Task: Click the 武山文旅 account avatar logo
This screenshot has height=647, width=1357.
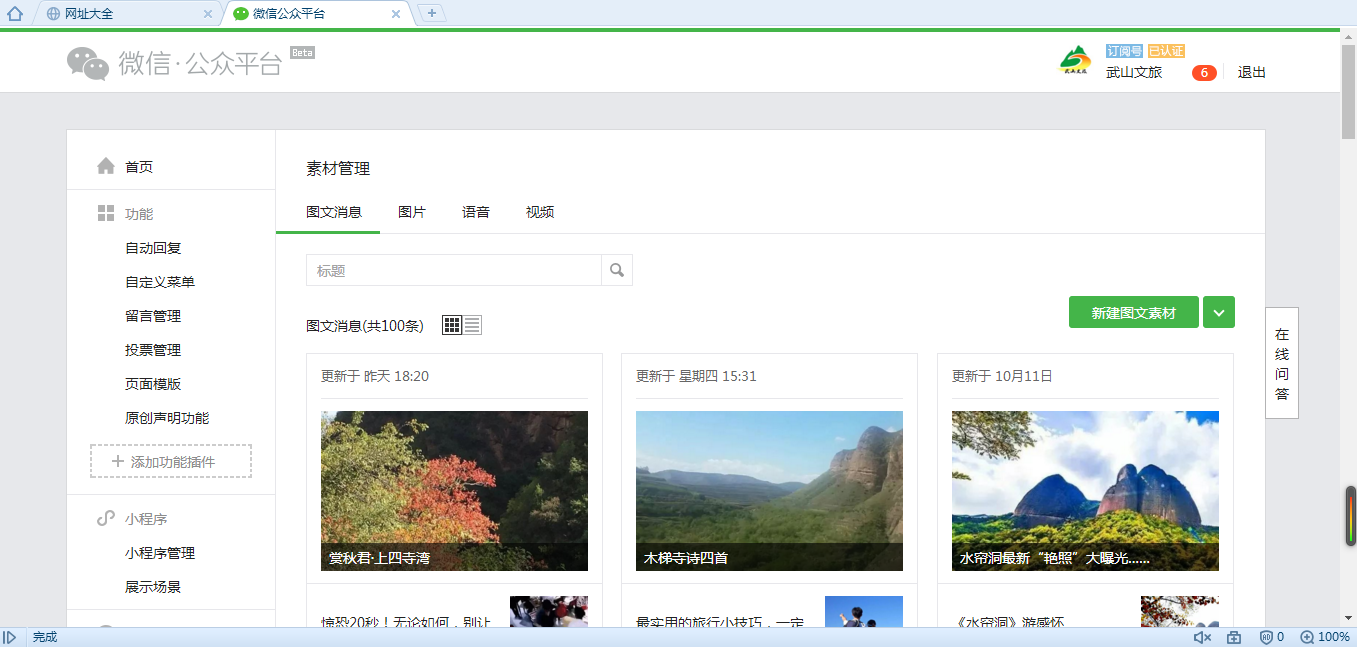Action: [1076, 61]
